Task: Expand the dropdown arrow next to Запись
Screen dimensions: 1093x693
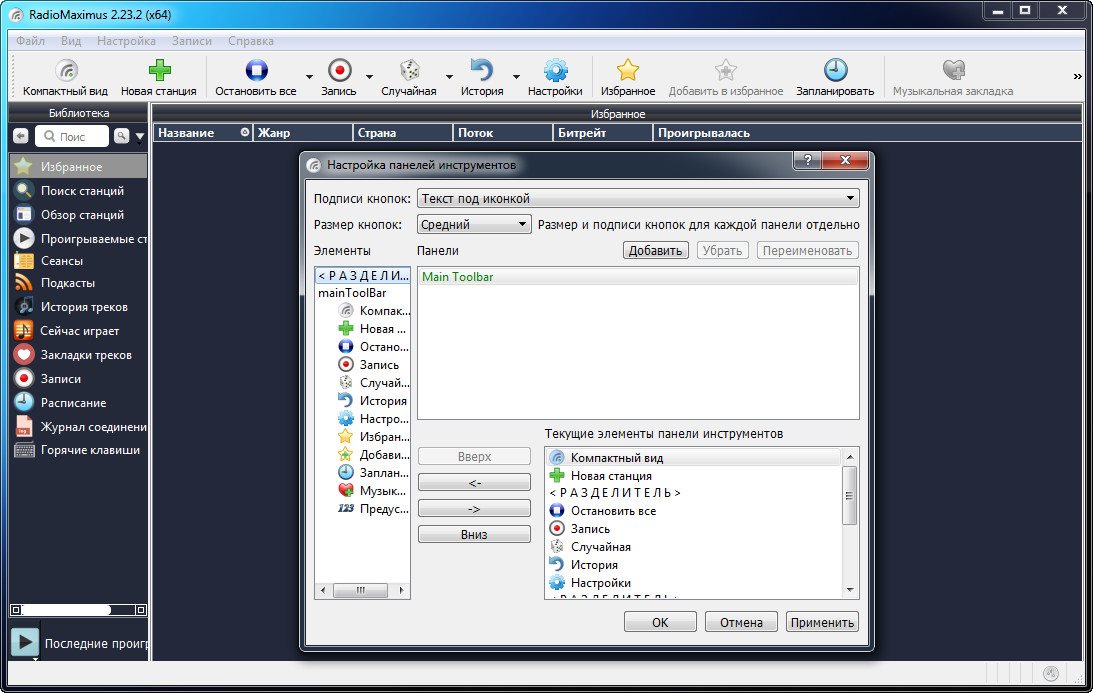Action: [x=369, y=77]
